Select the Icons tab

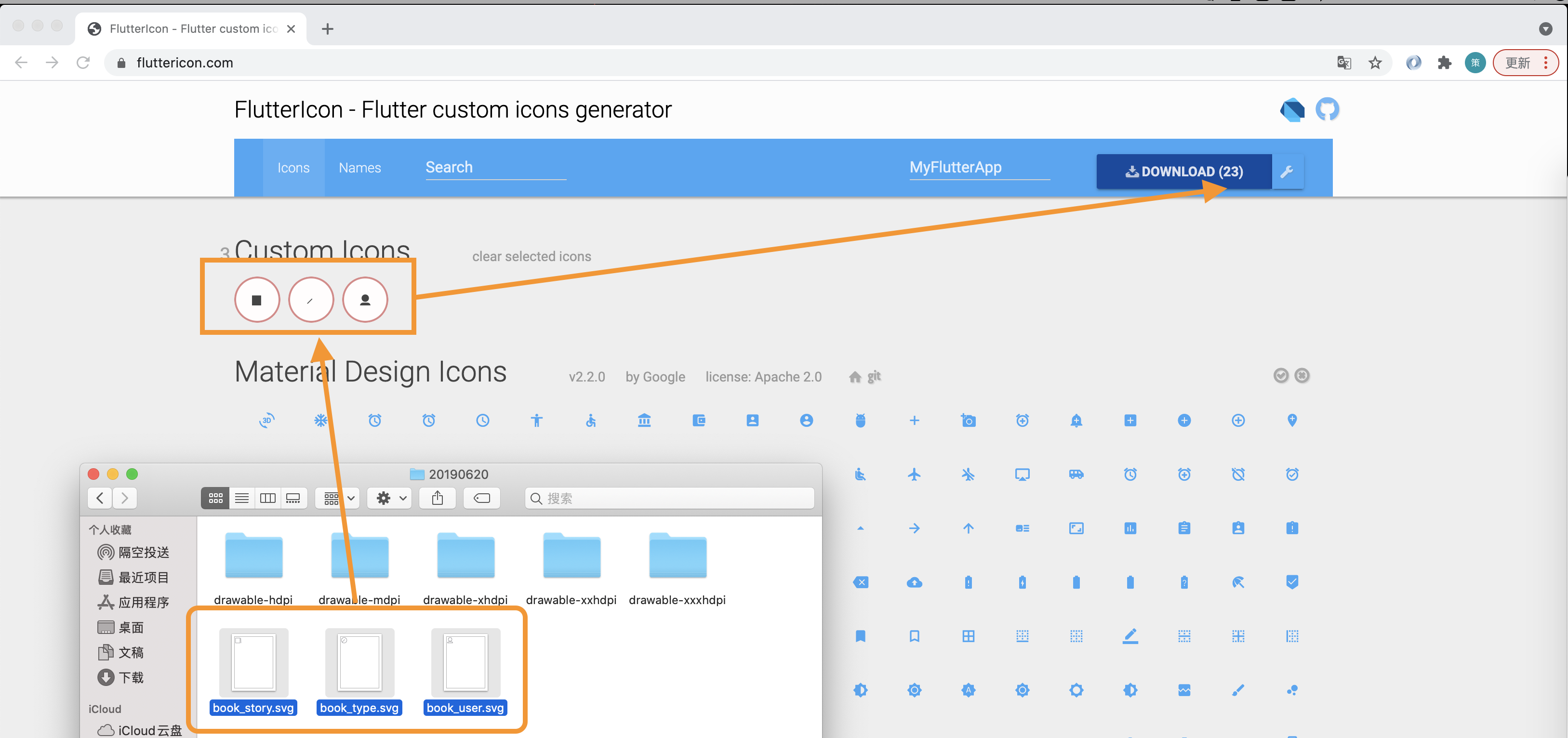coord(293,167)
